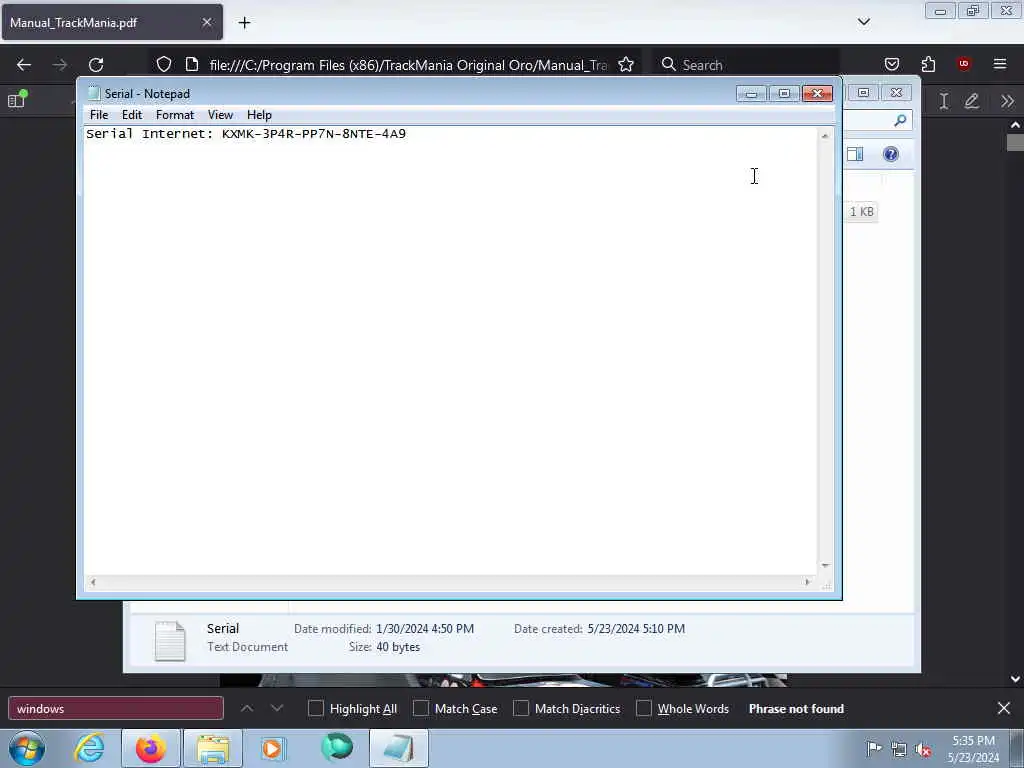This screenshot has height=768, width=1024.
Task: Find previous match up arrow
Action: tap(247, 708)
